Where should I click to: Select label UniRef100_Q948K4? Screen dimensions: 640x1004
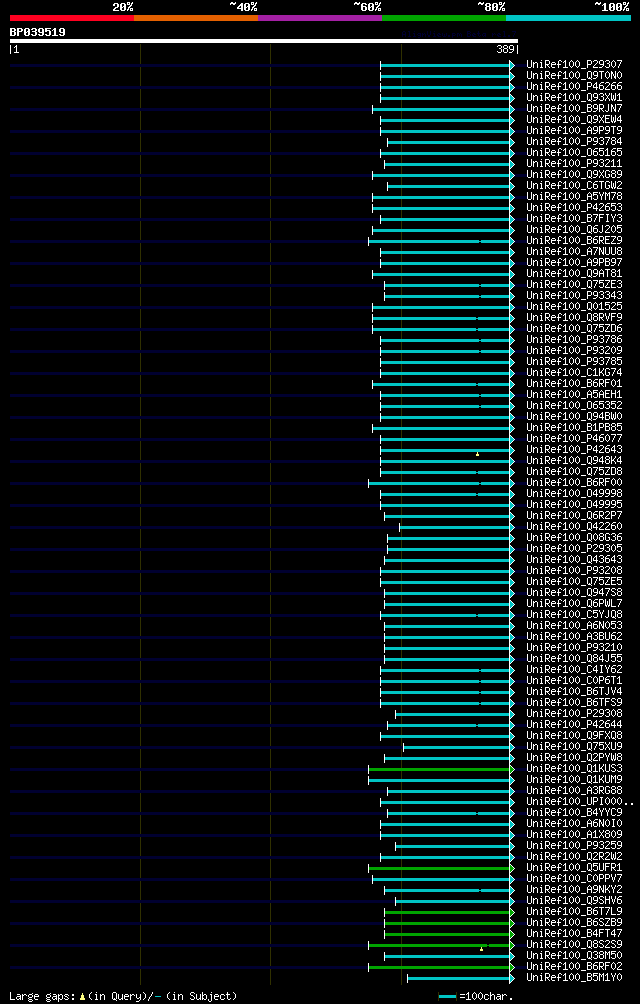coord(574,460)
